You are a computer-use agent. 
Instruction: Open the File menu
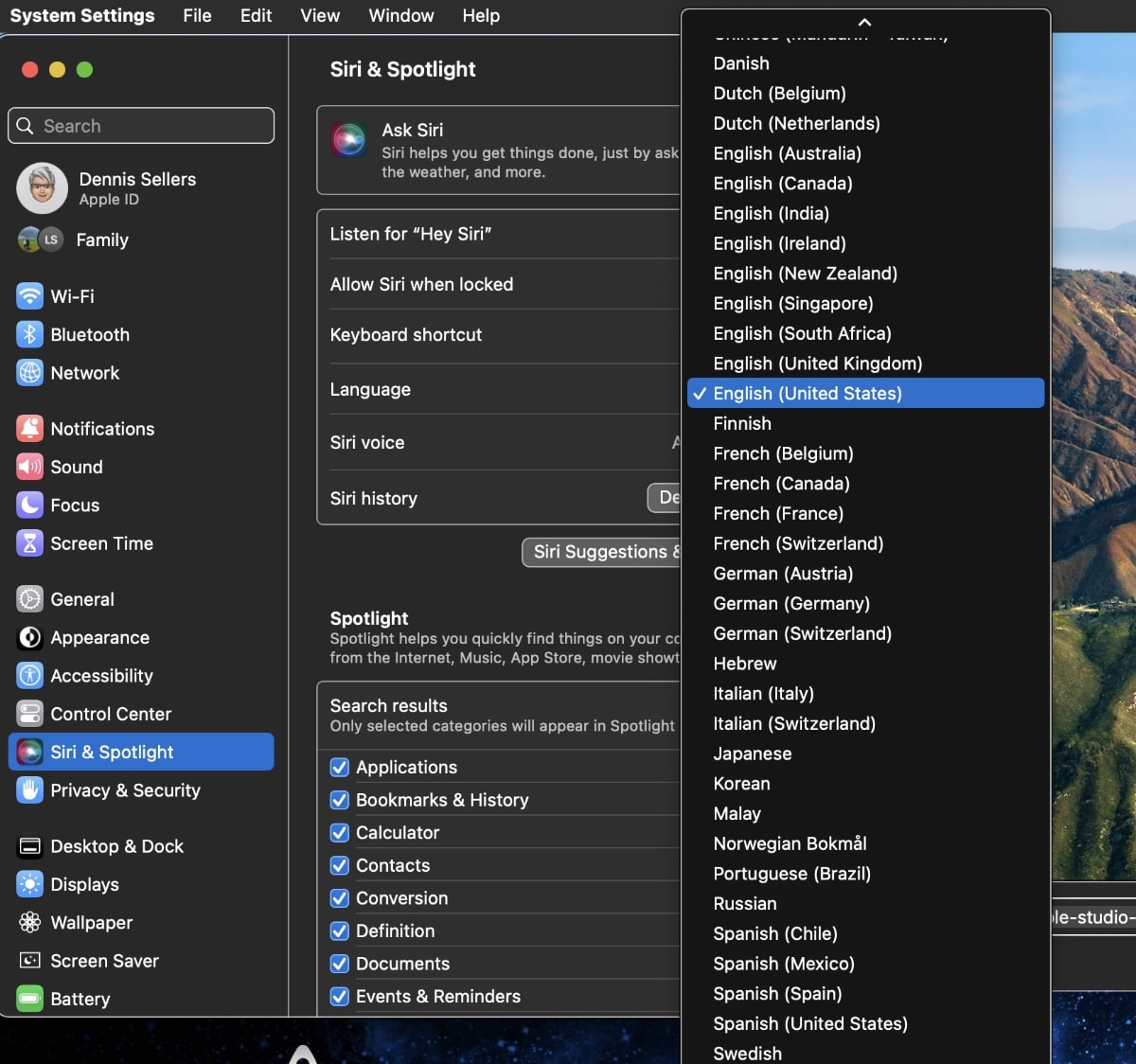[197, 16]
